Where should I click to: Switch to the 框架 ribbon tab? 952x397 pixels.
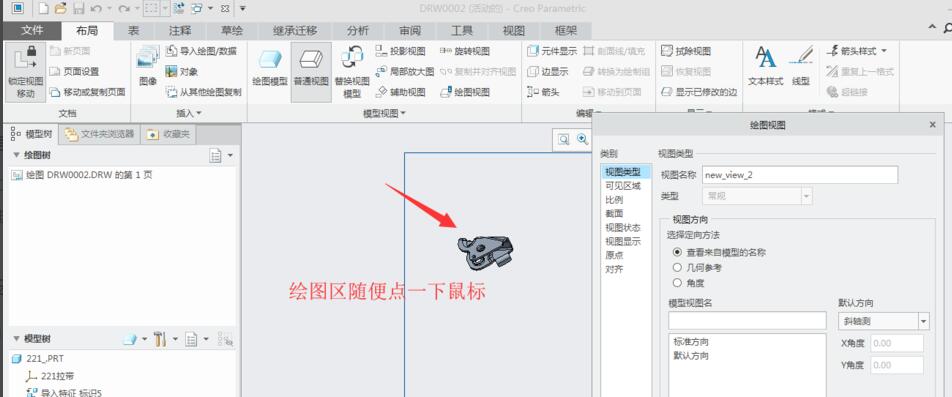pyautogui.click(x=566, y=31)
